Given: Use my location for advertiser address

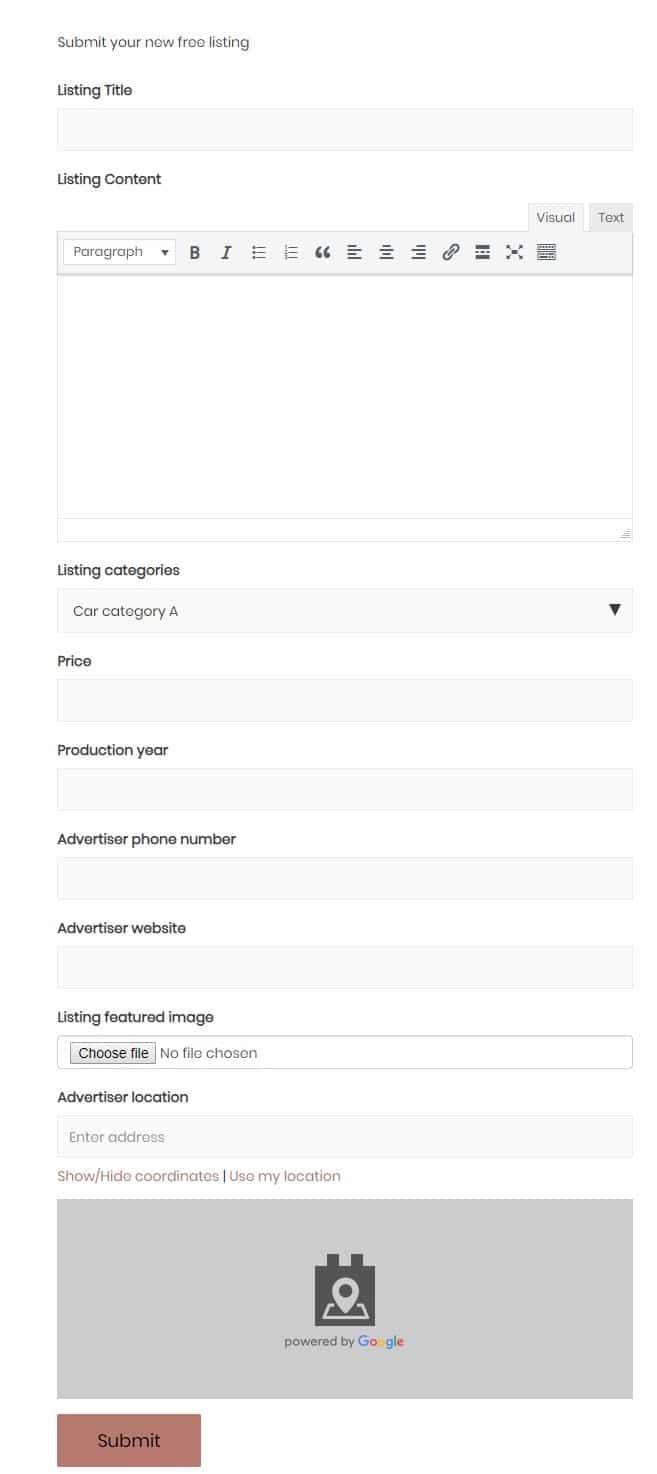Looking at the screenshot, I should 284,1176.
